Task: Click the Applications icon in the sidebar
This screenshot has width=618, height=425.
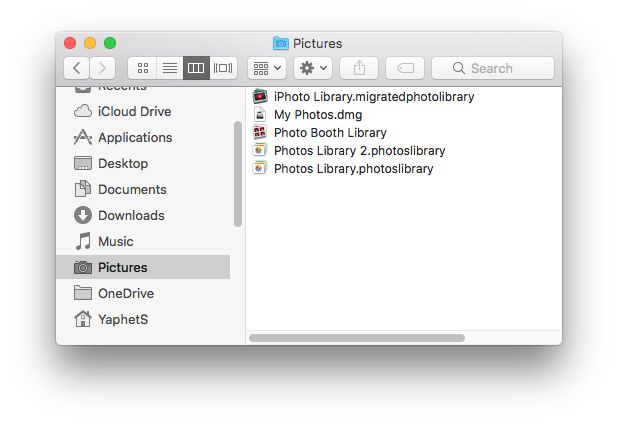Action: click(83, 138)
